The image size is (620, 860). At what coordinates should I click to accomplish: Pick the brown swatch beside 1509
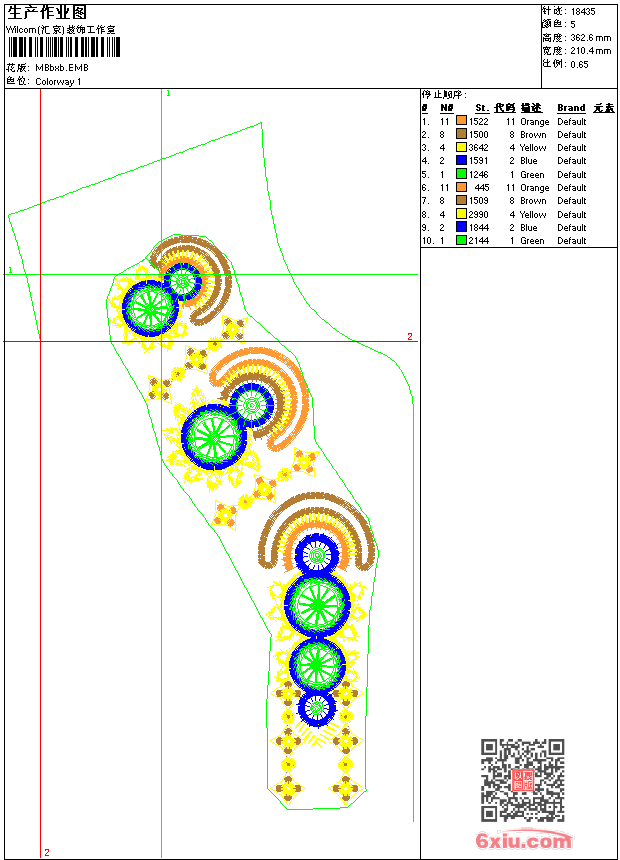(461, 200)
